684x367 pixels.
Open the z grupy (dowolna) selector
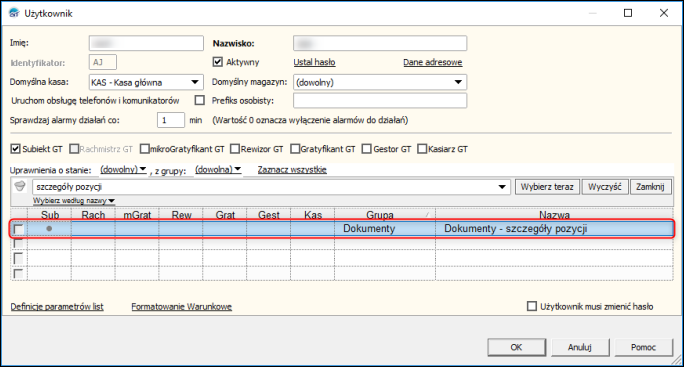click(x=218, y=169)
